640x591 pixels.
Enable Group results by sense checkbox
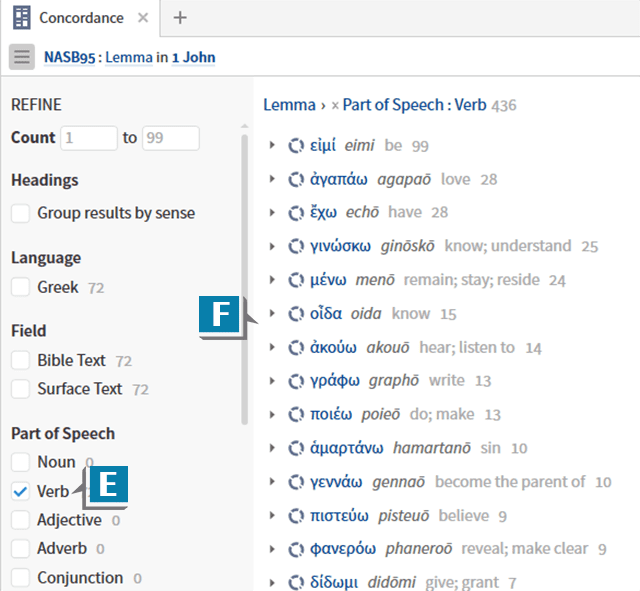[x=21, y=213]
